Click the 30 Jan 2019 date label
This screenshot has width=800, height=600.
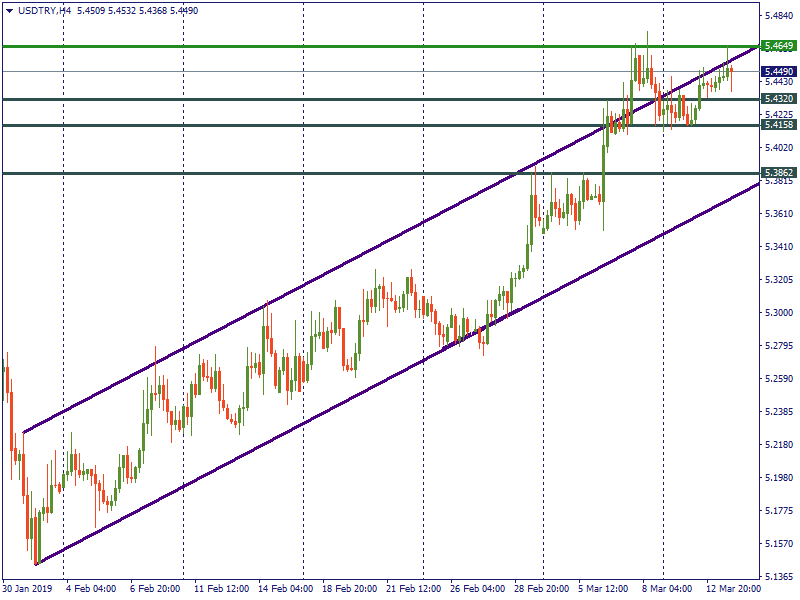point(26,589)
